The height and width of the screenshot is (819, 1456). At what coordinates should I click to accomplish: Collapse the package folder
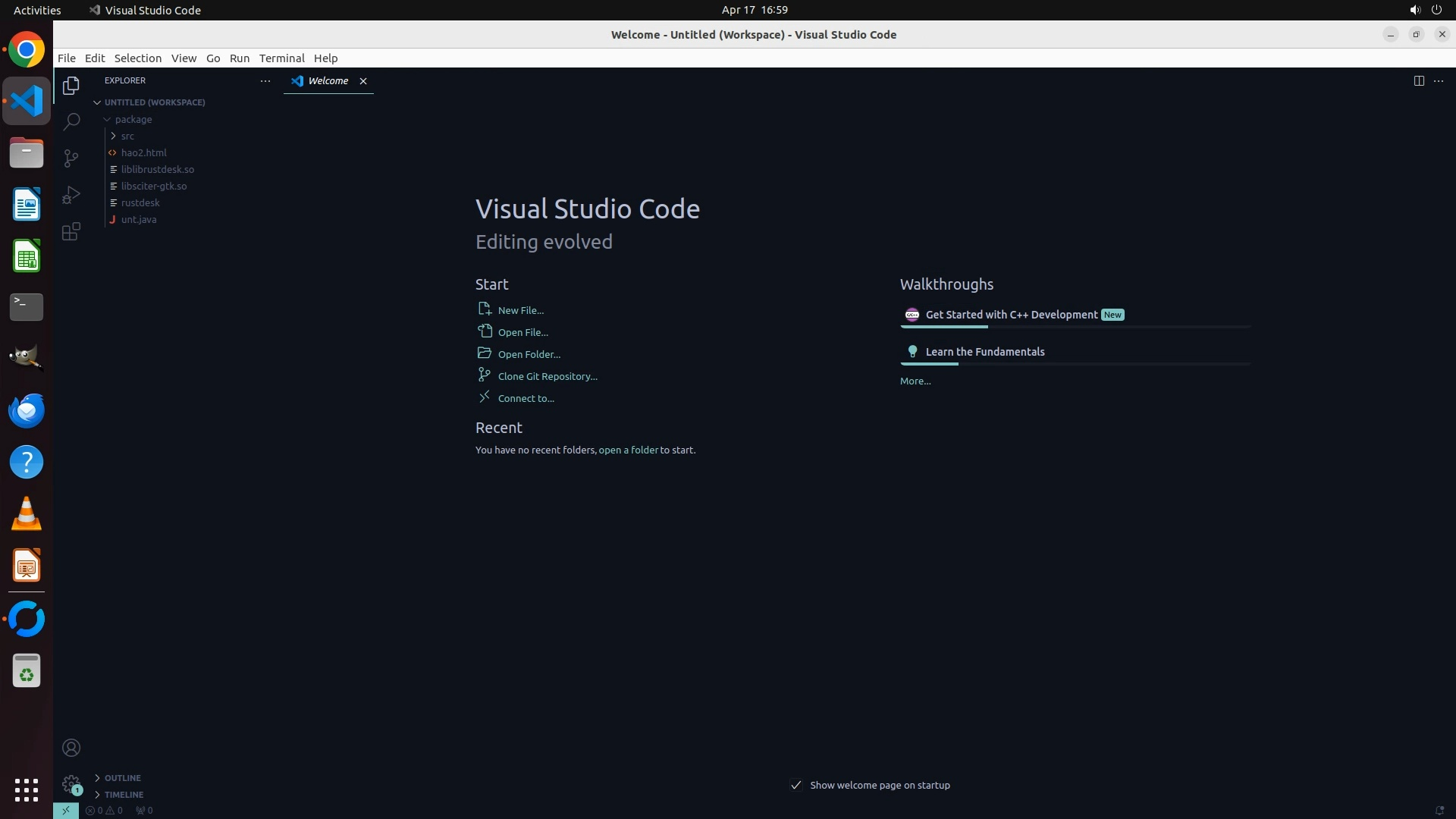133,119
